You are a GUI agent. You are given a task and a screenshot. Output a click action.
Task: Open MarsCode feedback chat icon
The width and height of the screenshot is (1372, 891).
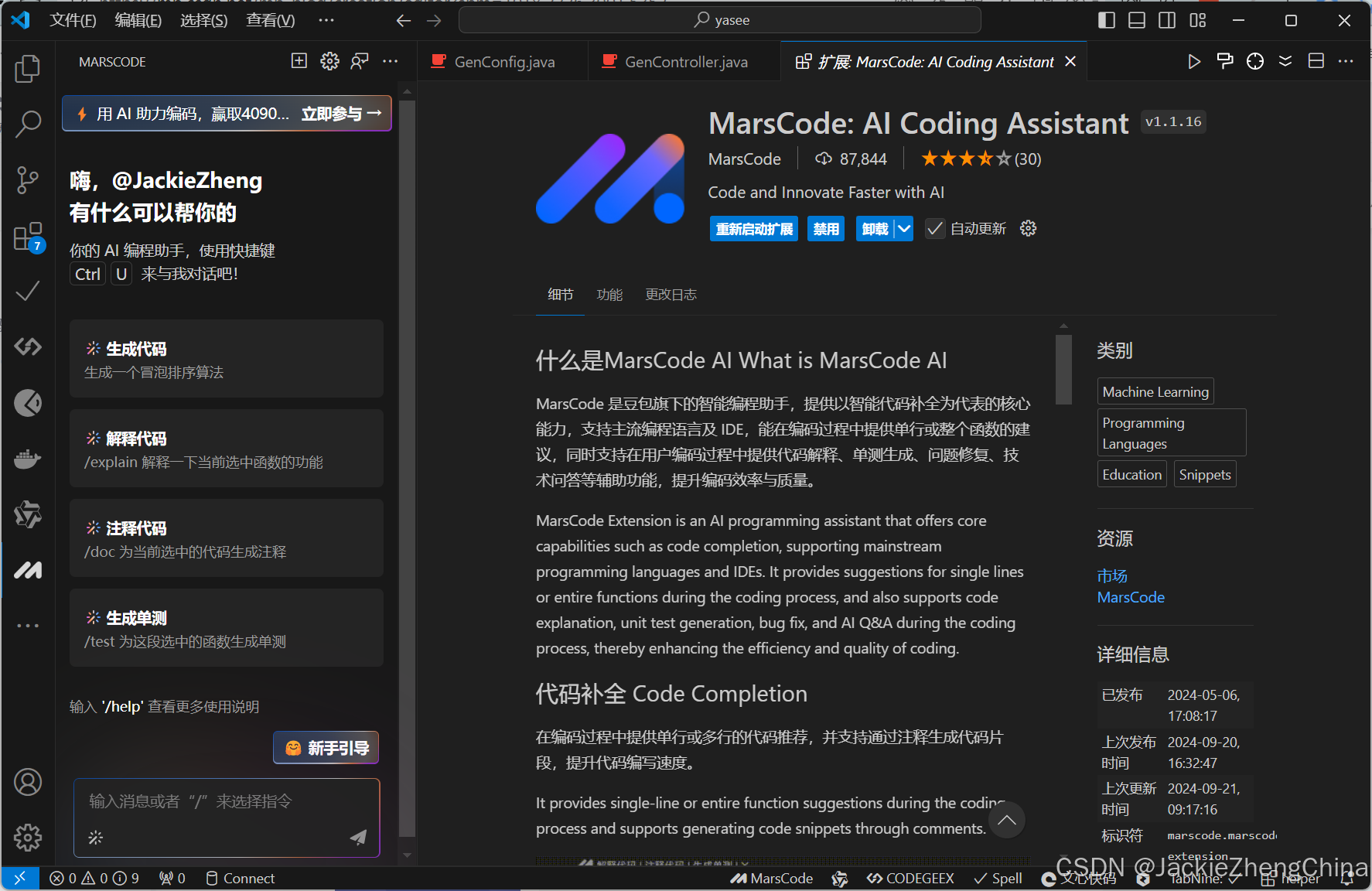pyautogui.click(x=360, y=61)
